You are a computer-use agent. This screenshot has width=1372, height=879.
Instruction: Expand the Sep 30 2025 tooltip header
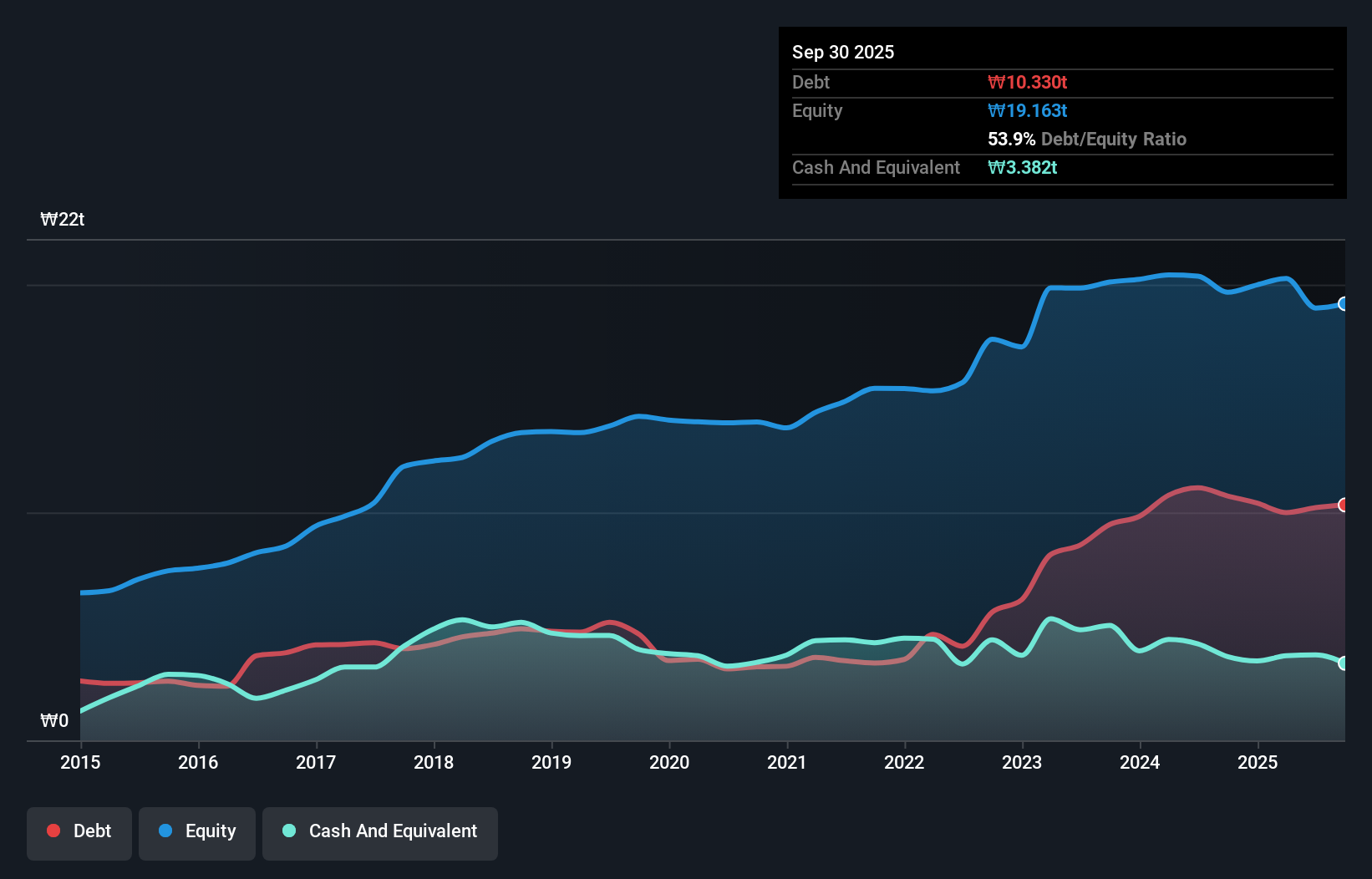pyautogui.click(x=843, y=52)
